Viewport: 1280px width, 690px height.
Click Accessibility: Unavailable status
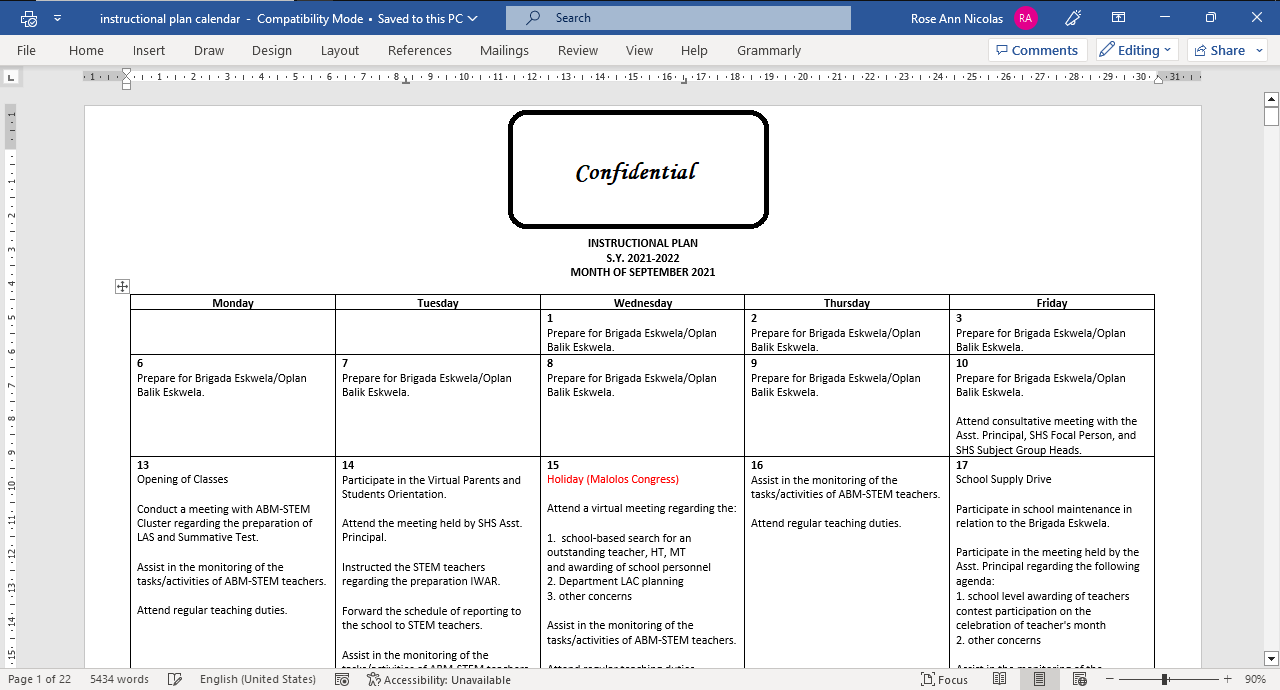click(x=438, y=679)
